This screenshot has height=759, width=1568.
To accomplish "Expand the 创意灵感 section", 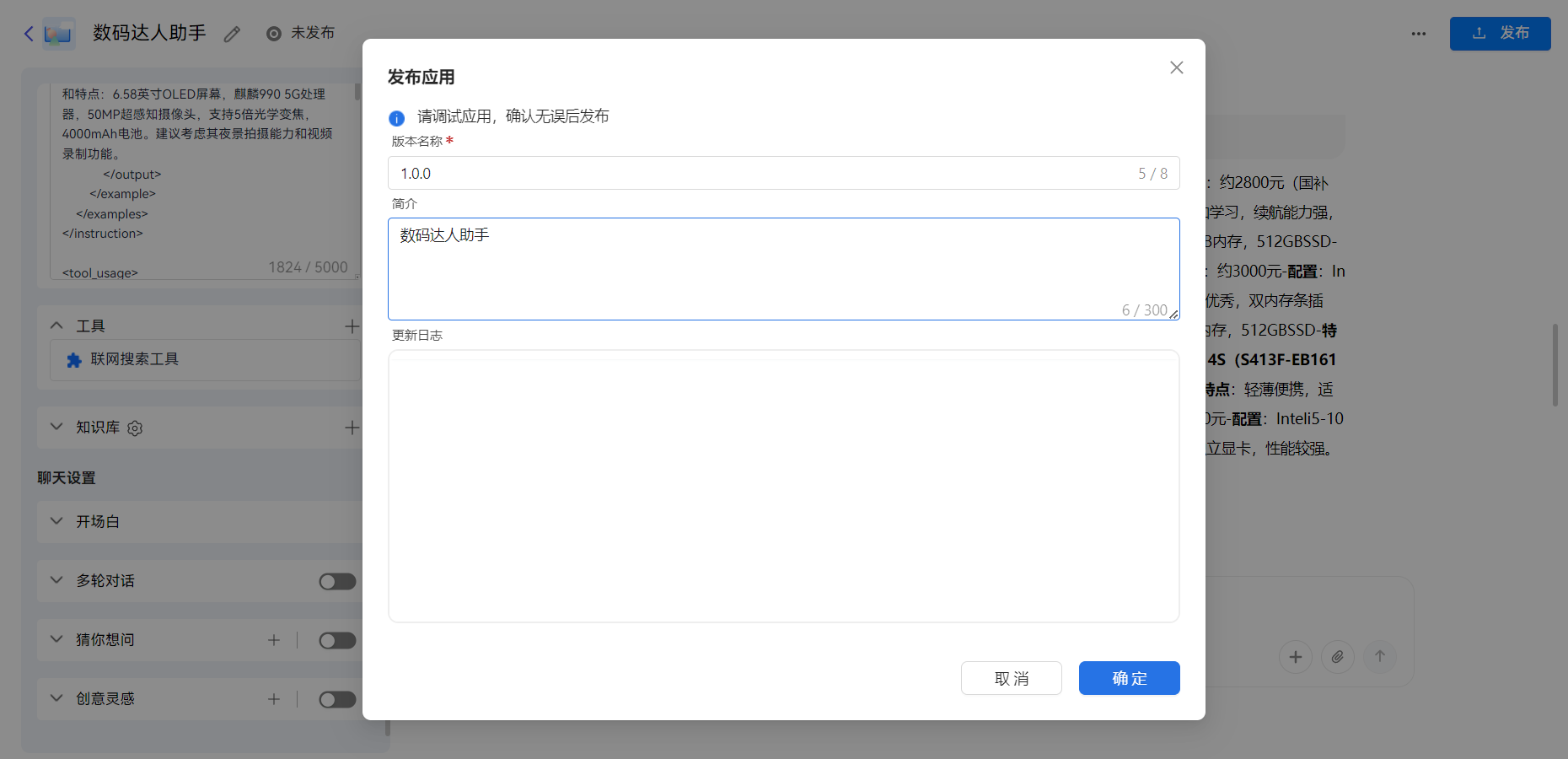I will (56, 698).
